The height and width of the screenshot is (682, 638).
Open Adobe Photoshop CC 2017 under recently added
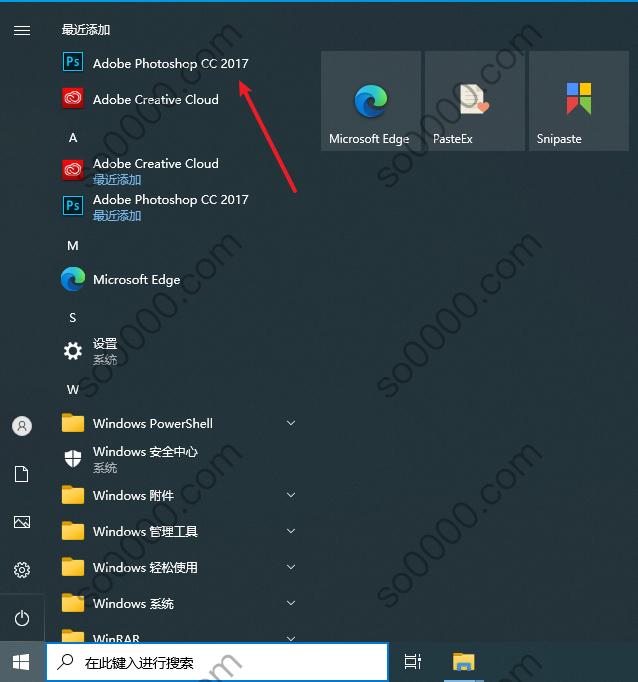click(178, 63)
